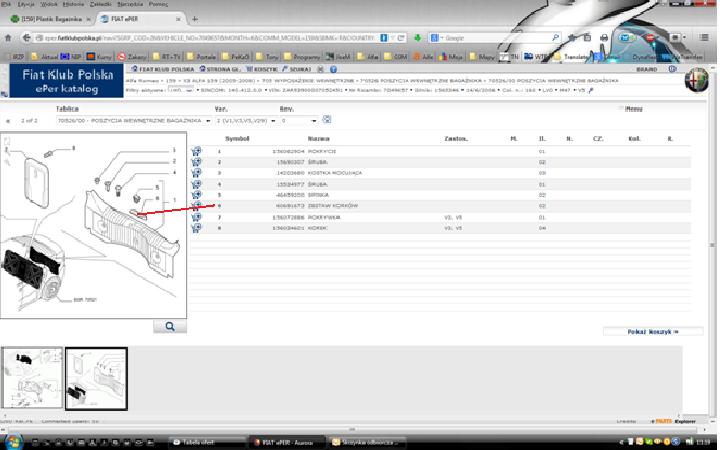
Task: Select the first diagram thumbnail
Action: tap(32, 378)
